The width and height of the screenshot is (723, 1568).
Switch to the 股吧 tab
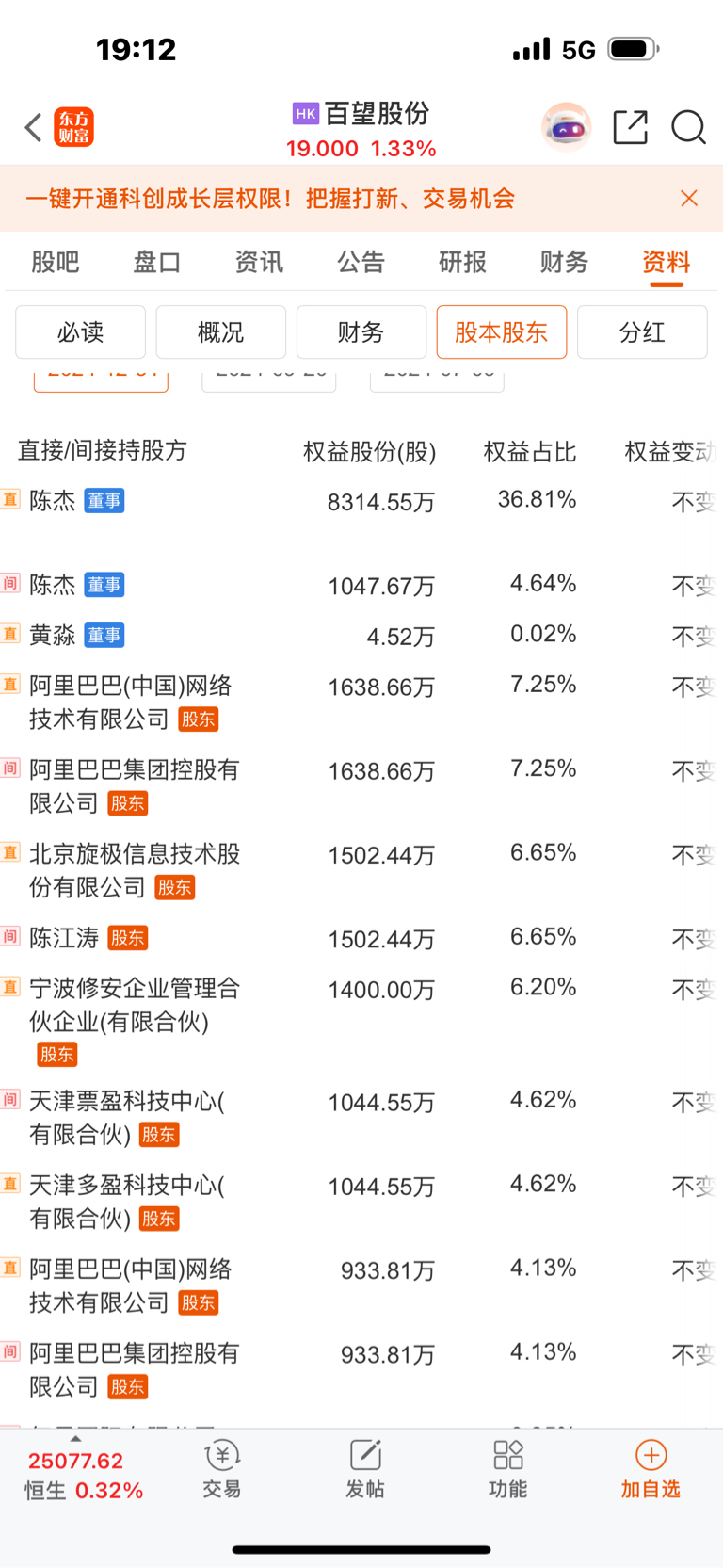[x=56, y=262]
